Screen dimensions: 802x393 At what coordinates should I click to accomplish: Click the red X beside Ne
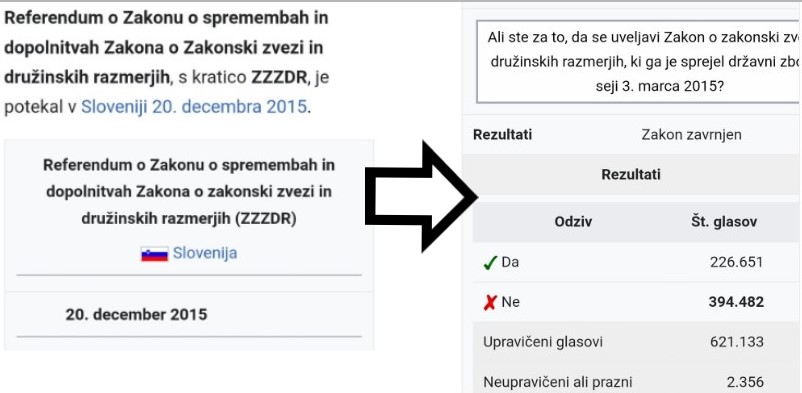coord(490,302)
